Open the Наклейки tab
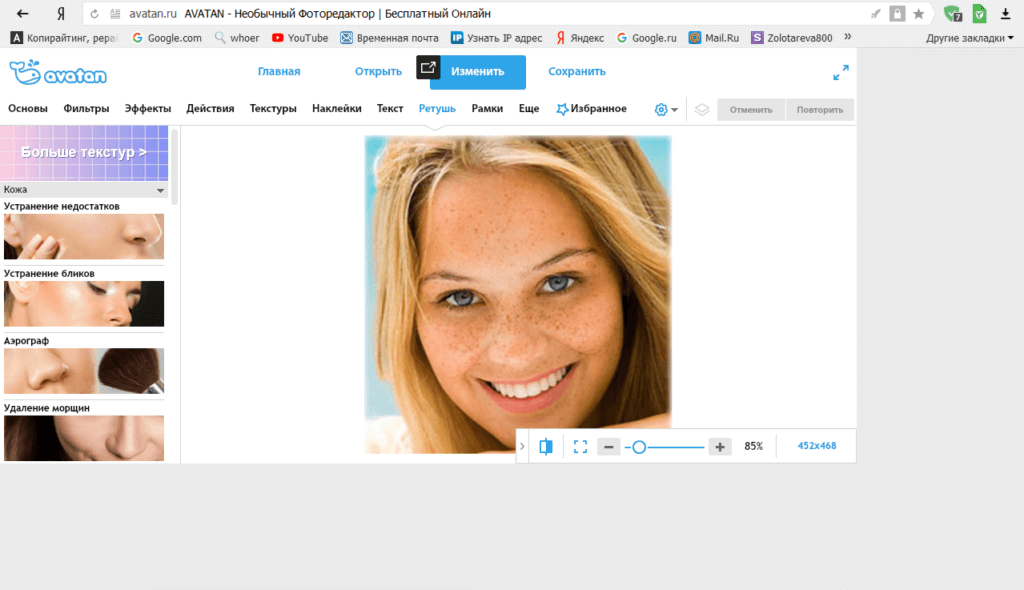Viewport: 1024px width, 590px height. [336, 109]
